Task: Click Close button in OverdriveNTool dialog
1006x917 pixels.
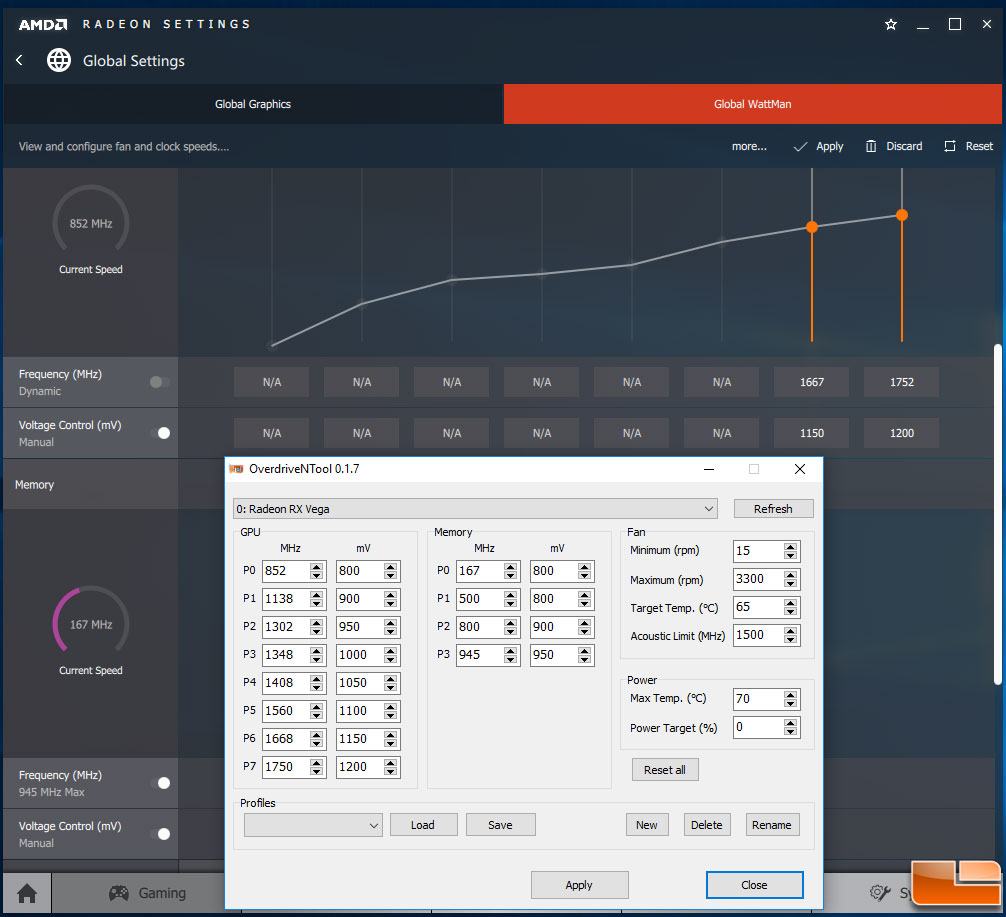Action: (754, 885)
